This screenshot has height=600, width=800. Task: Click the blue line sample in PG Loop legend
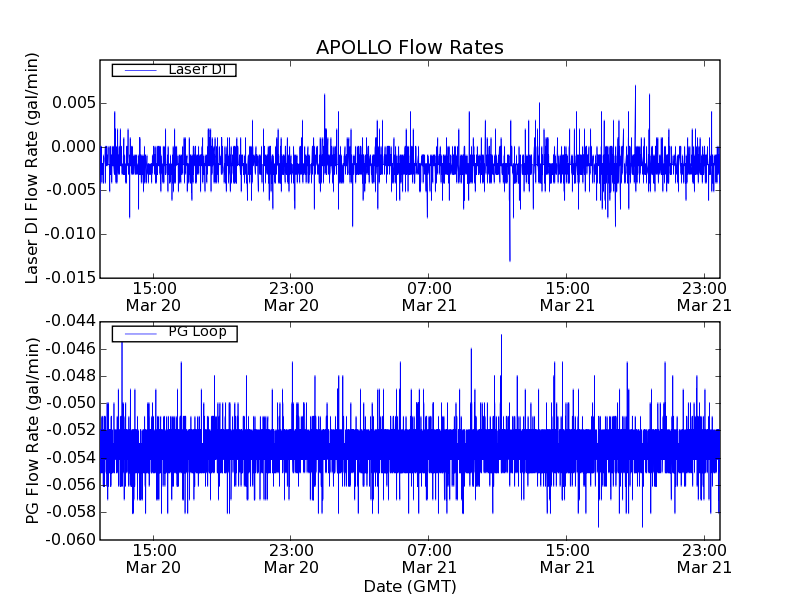pyautogui.click(x=139, y=333)
